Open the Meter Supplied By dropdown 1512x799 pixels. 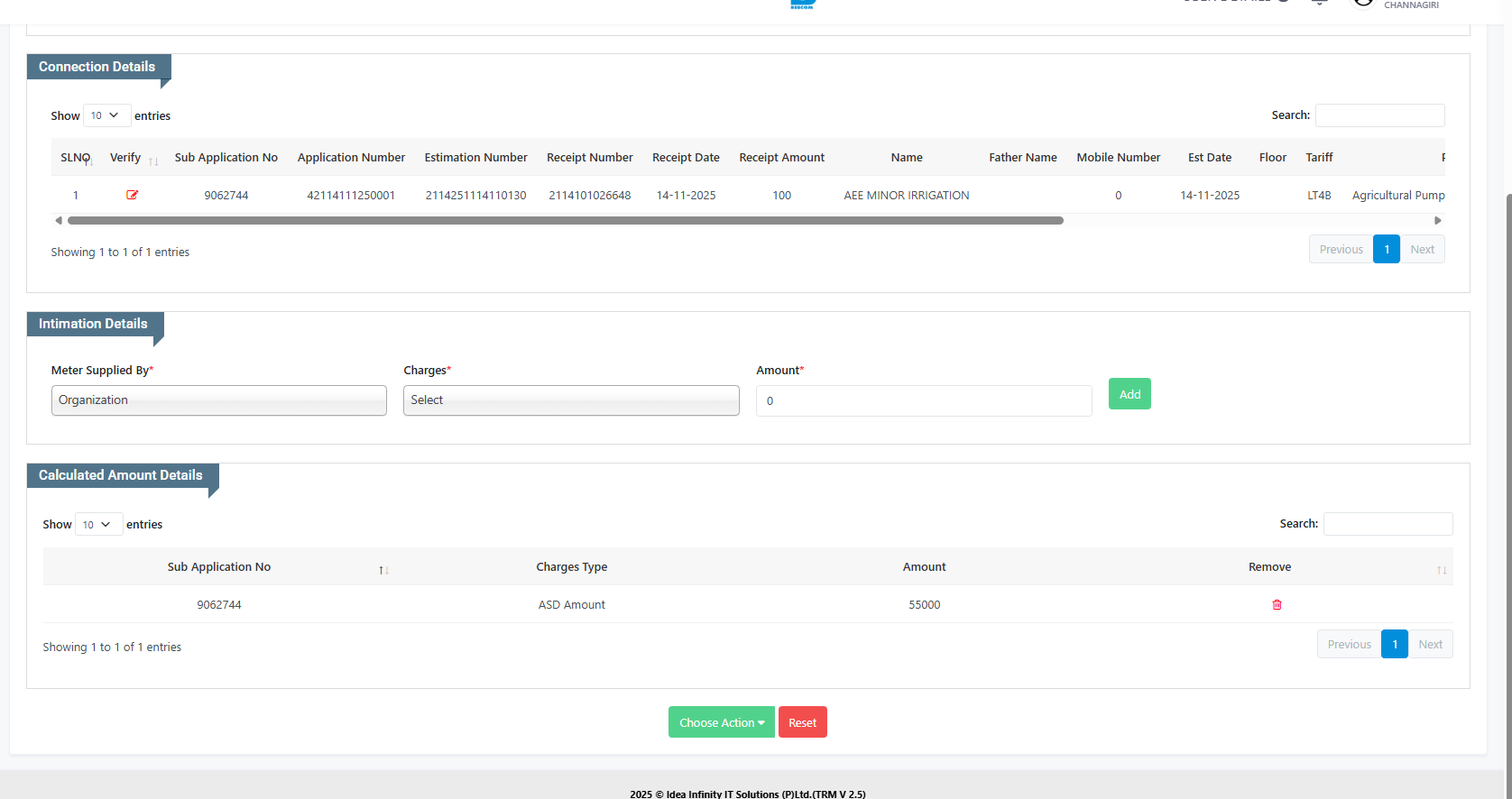[218, 400]
